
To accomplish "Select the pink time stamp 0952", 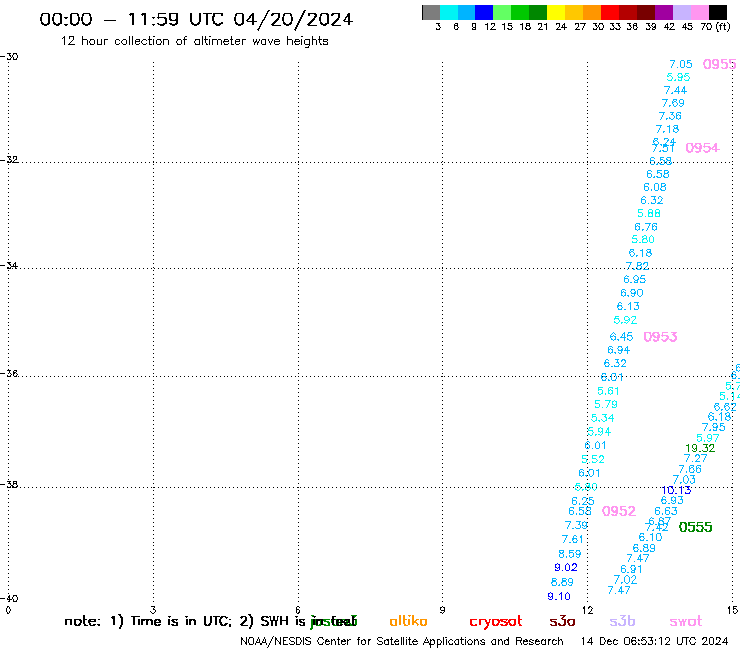I will click(x=619, y=511).
